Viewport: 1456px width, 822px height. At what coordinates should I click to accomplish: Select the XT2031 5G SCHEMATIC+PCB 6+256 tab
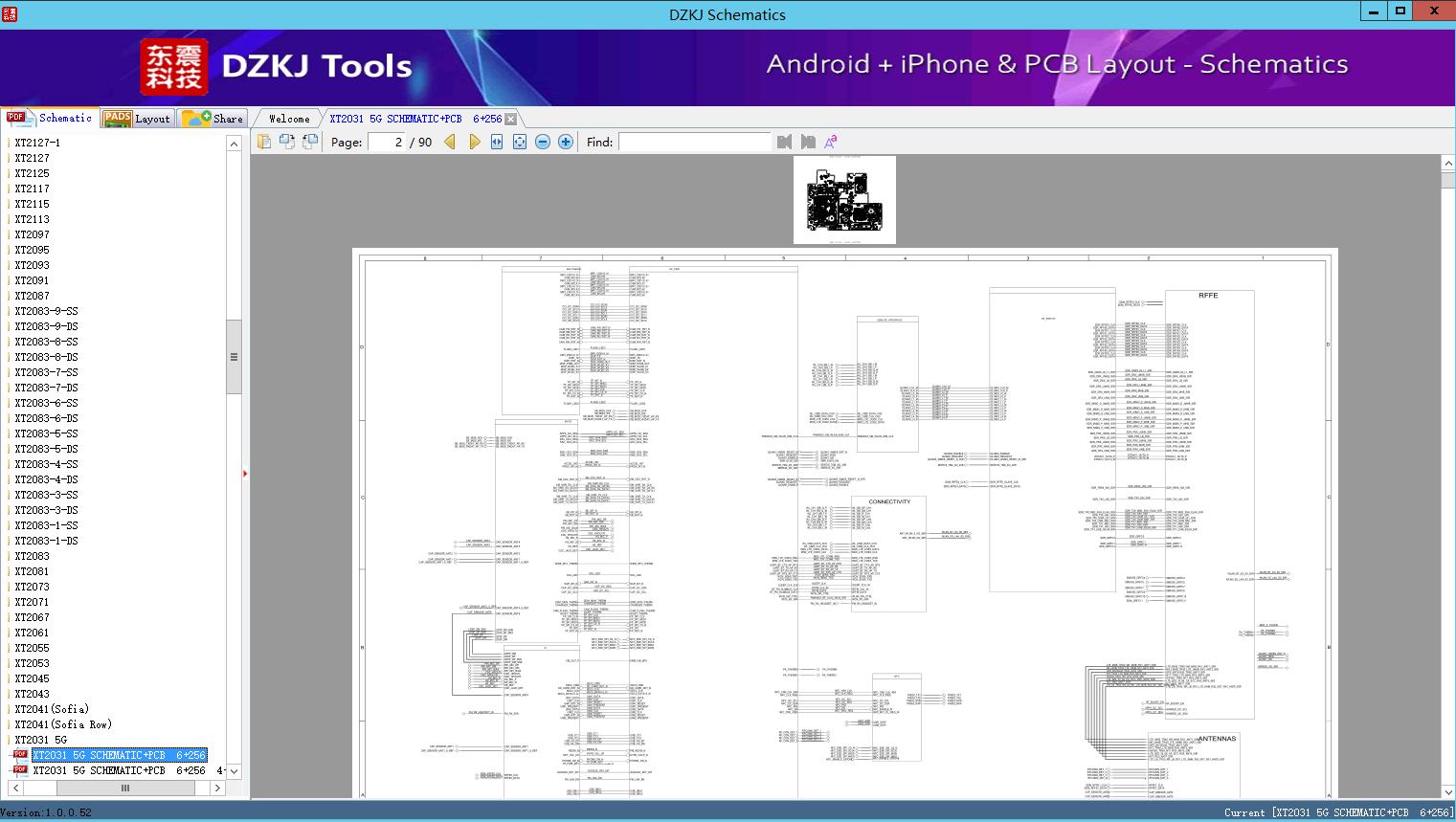point(415,119)
